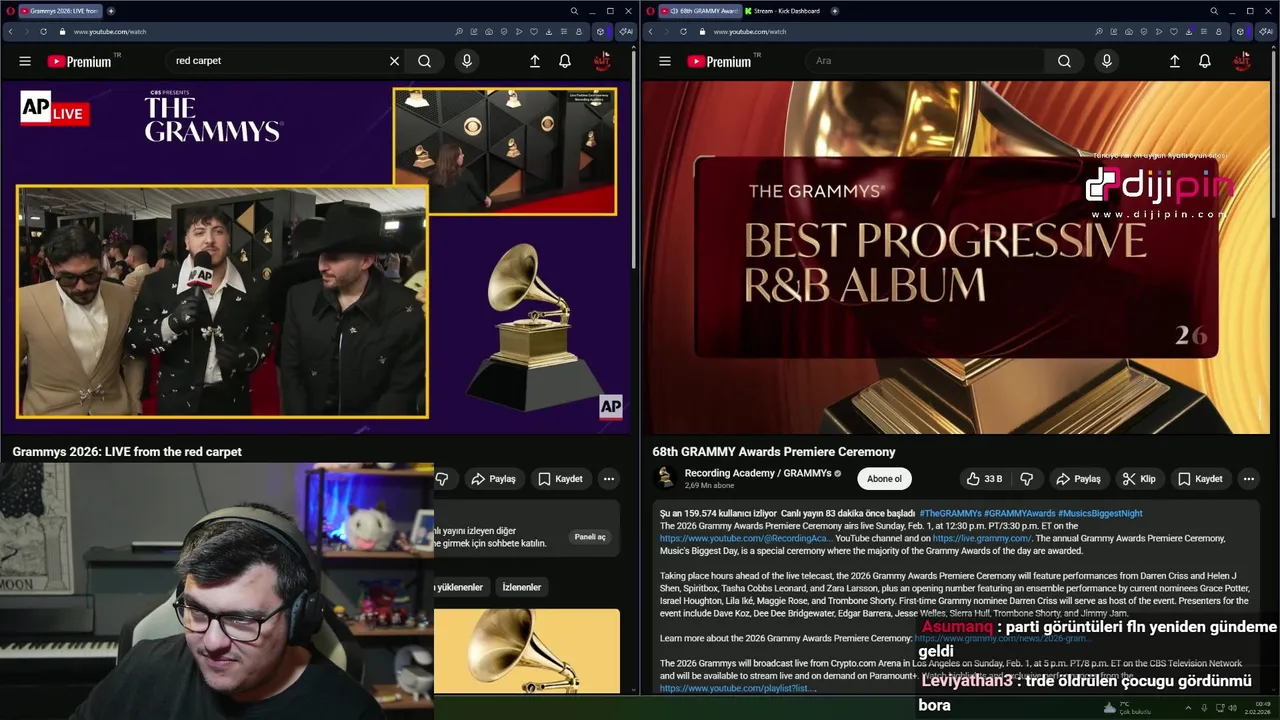Open Opera menu in right window
The height and width of the screenshot is (720, 1280).
(650, 11)
